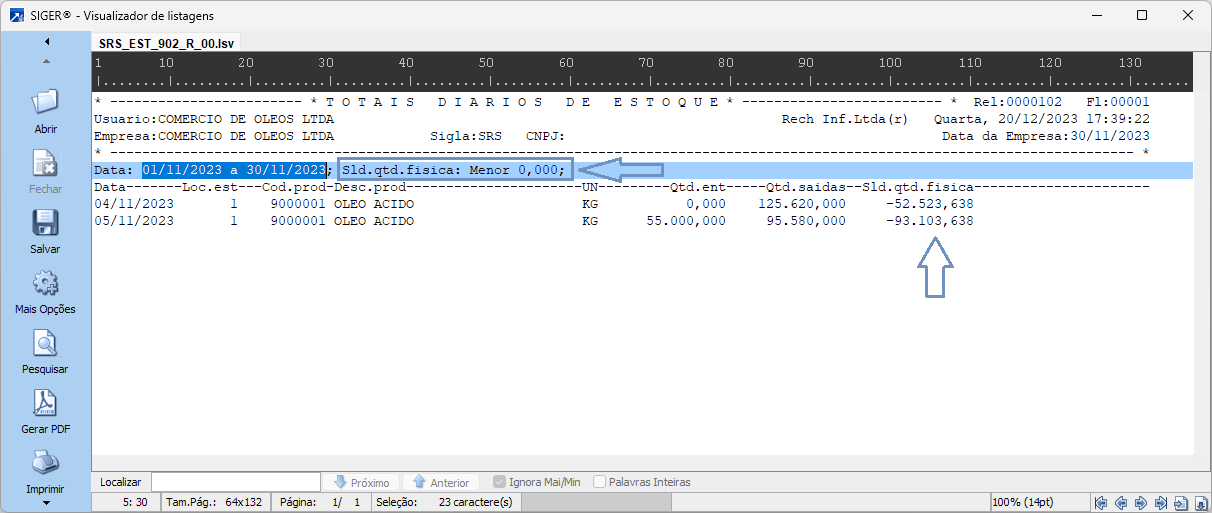Select SRS_EST_902_R_00.lsv tab
This screenshot has width=1212, height=513.
point(168,45)
